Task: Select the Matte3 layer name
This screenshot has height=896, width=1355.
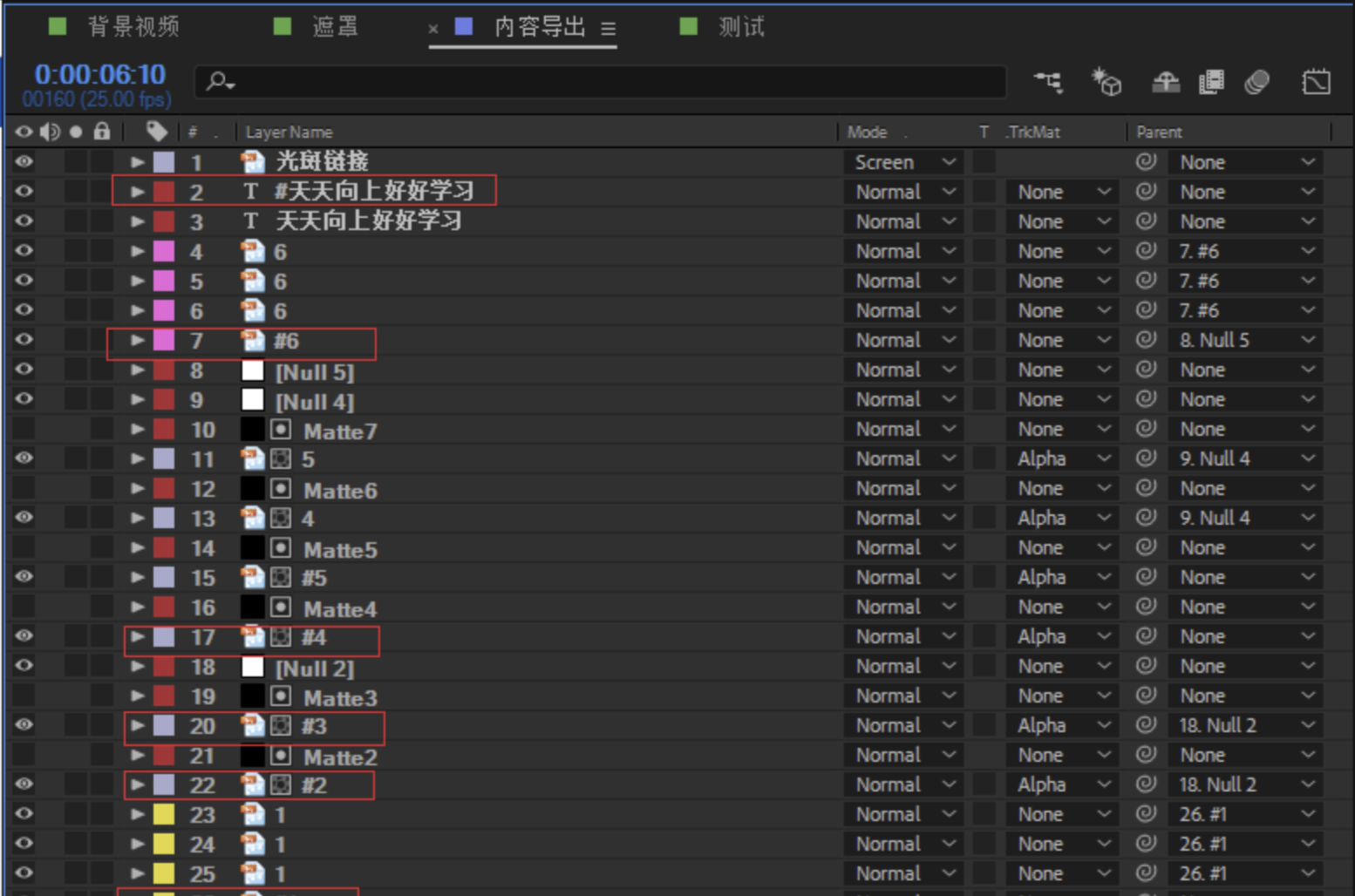Action: (x=339, y=697)
